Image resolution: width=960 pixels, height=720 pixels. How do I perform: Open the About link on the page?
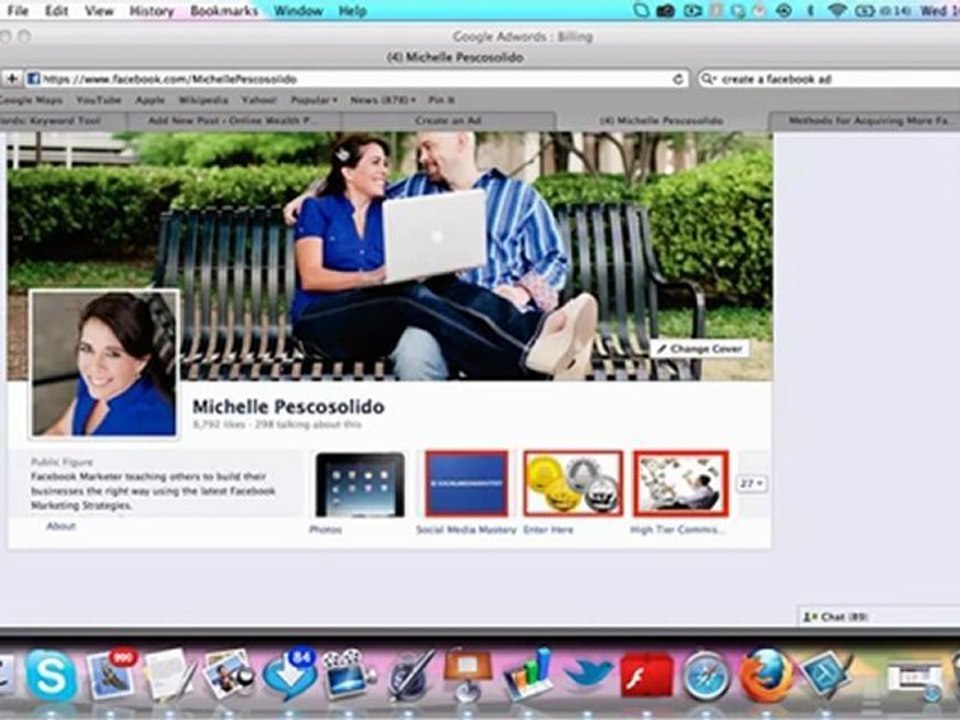point(61,526)
